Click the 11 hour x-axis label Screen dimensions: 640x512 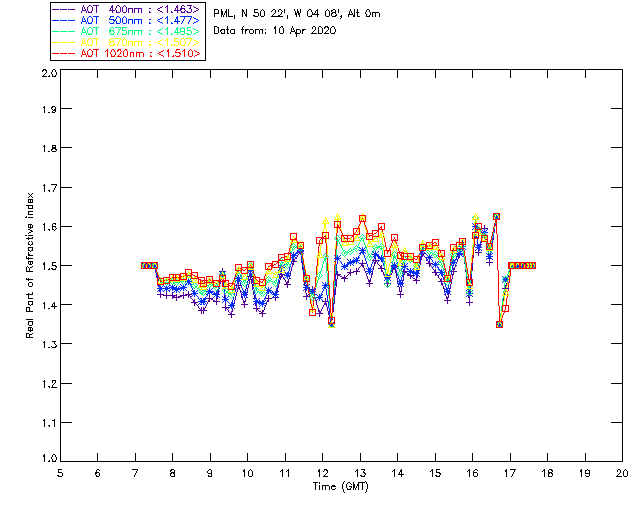pyautogui.click(x=285, y=473)
